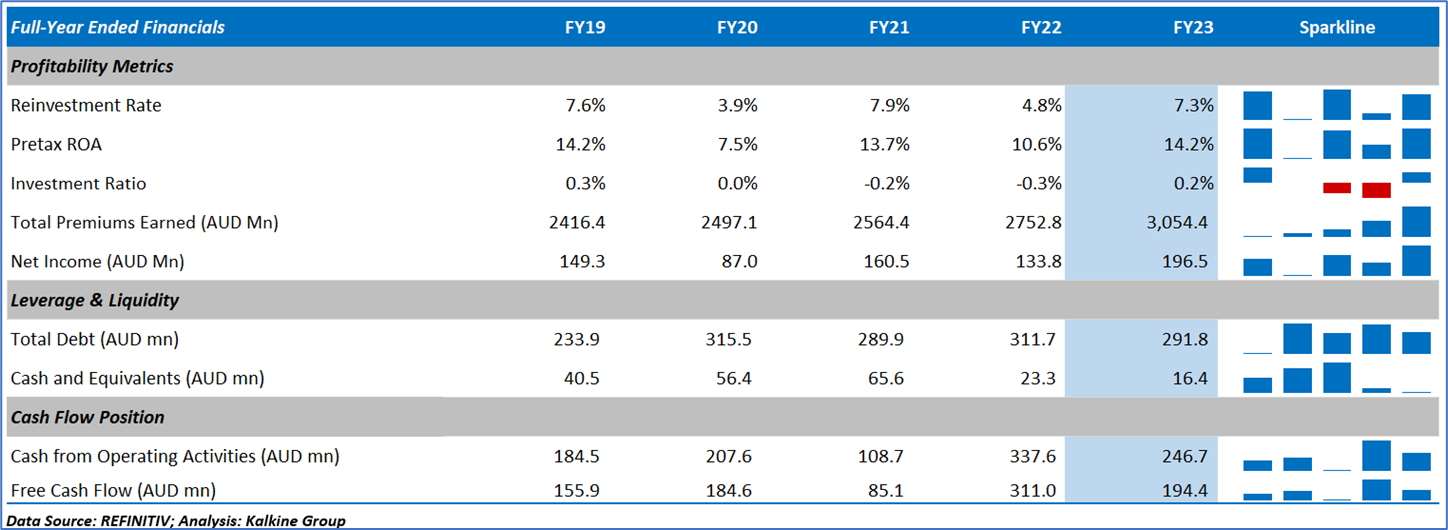1448x530 pixels.
Task: Click the FY23 column header
Action: [x=1193, y=28]
